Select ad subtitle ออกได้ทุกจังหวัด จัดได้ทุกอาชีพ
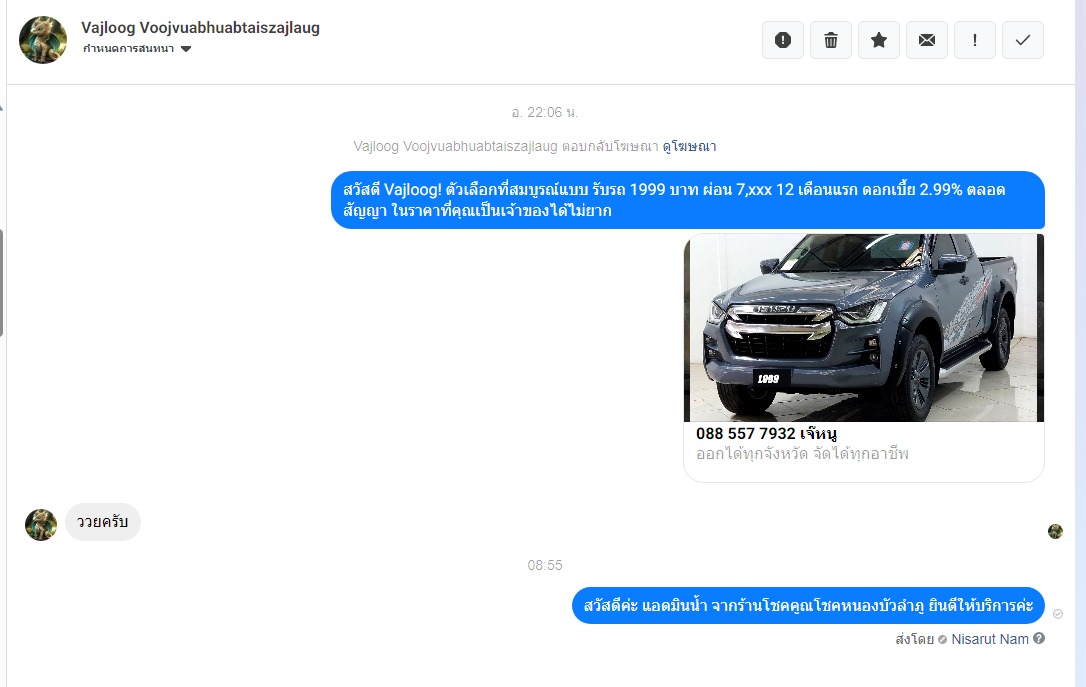The image size is (1086, 687). [802, 454]
